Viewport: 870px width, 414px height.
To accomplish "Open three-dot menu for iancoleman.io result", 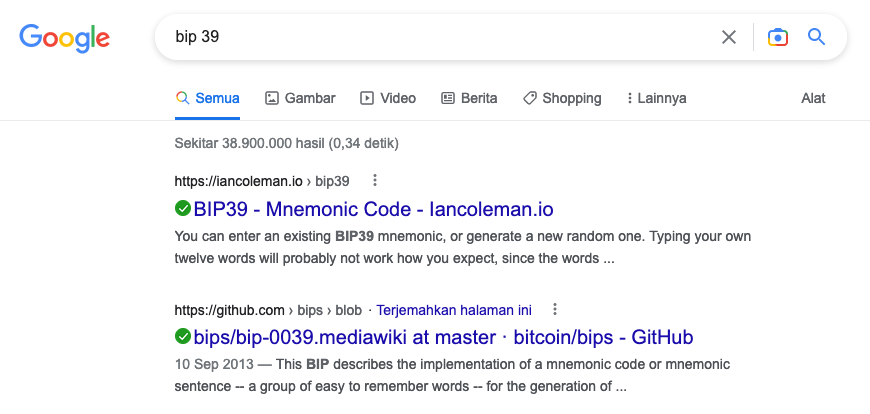I will click(375, 180).
